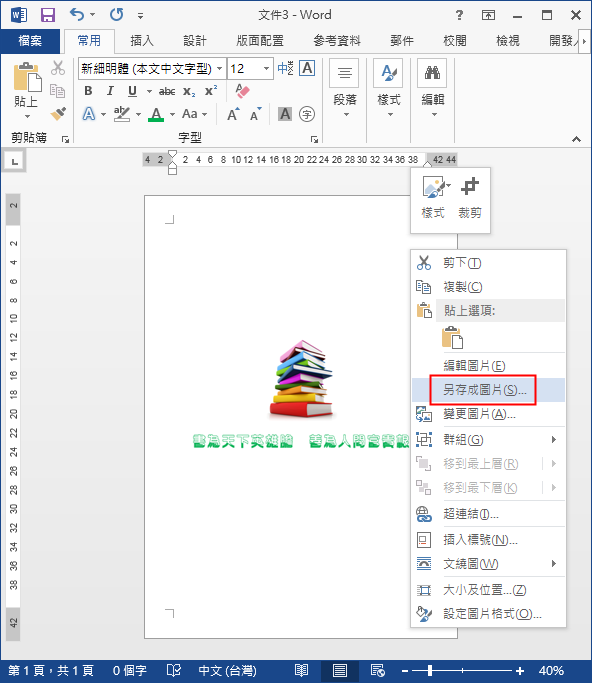
Task: Open the Word Help question mark
Action: (459, 15)
